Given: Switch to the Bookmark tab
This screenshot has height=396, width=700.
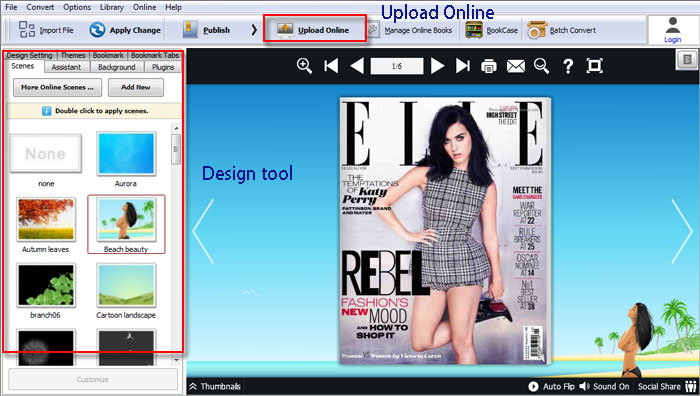Looking at the screenshot, I should 108,55.
